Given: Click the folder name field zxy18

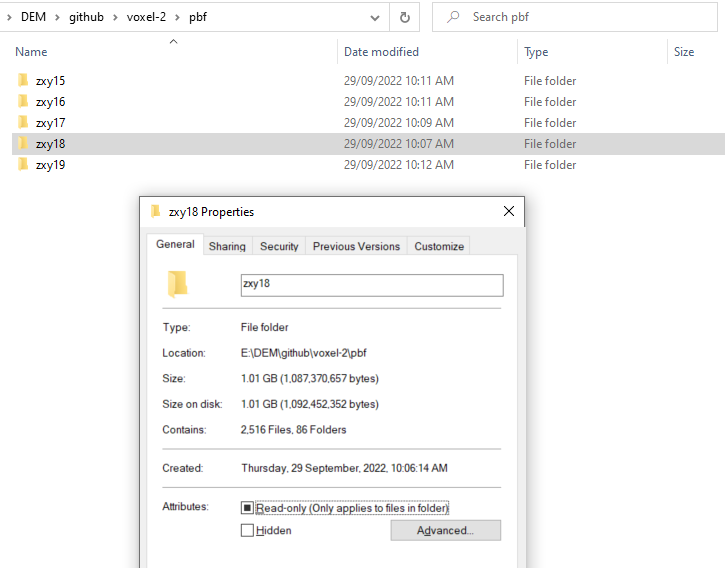Looking at the screenshot, I should [x=372, y=285].
